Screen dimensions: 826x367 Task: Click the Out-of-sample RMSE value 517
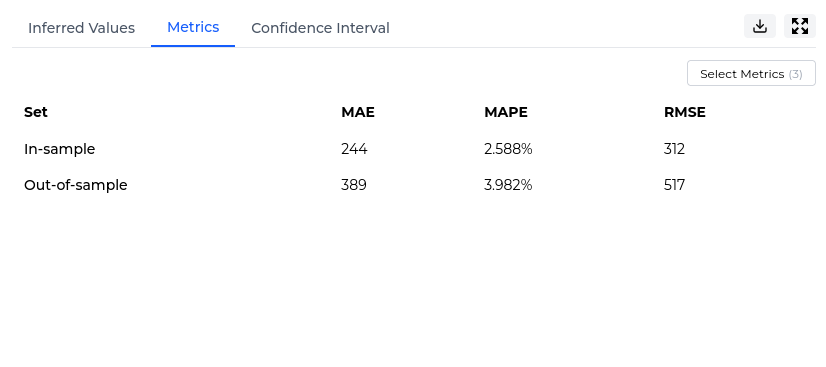tap(674, 185)
